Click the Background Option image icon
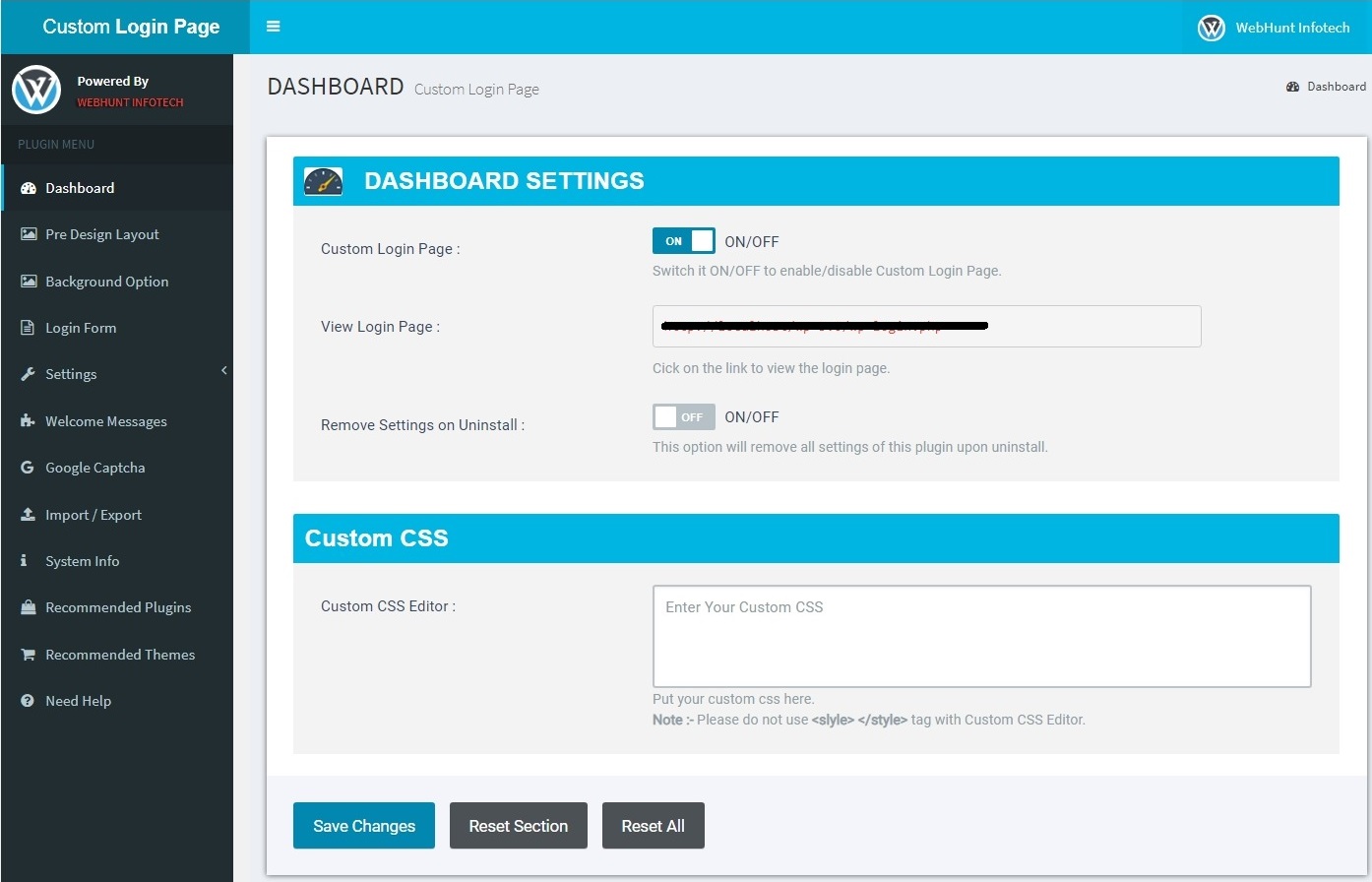This screenshot has height=882, width=1372. (x=27, y=281)
